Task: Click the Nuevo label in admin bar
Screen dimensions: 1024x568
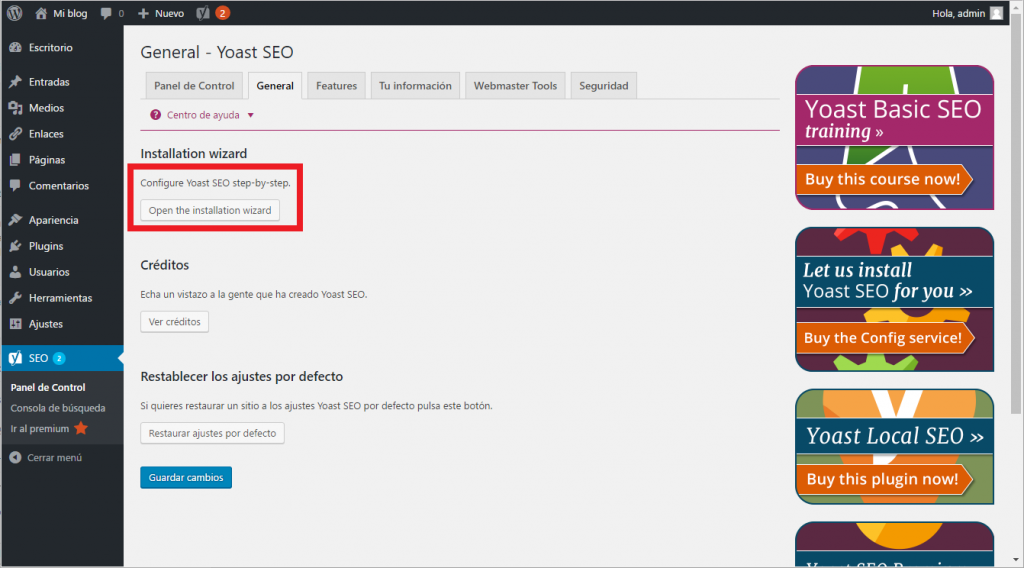Action: [x=169, y=13]
